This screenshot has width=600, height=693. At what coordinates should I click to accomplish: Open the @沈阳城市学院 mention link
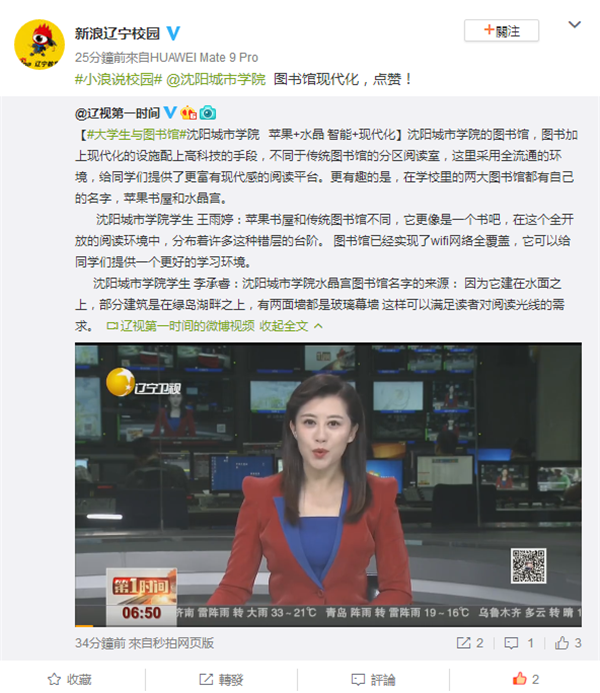click(216, 80)
